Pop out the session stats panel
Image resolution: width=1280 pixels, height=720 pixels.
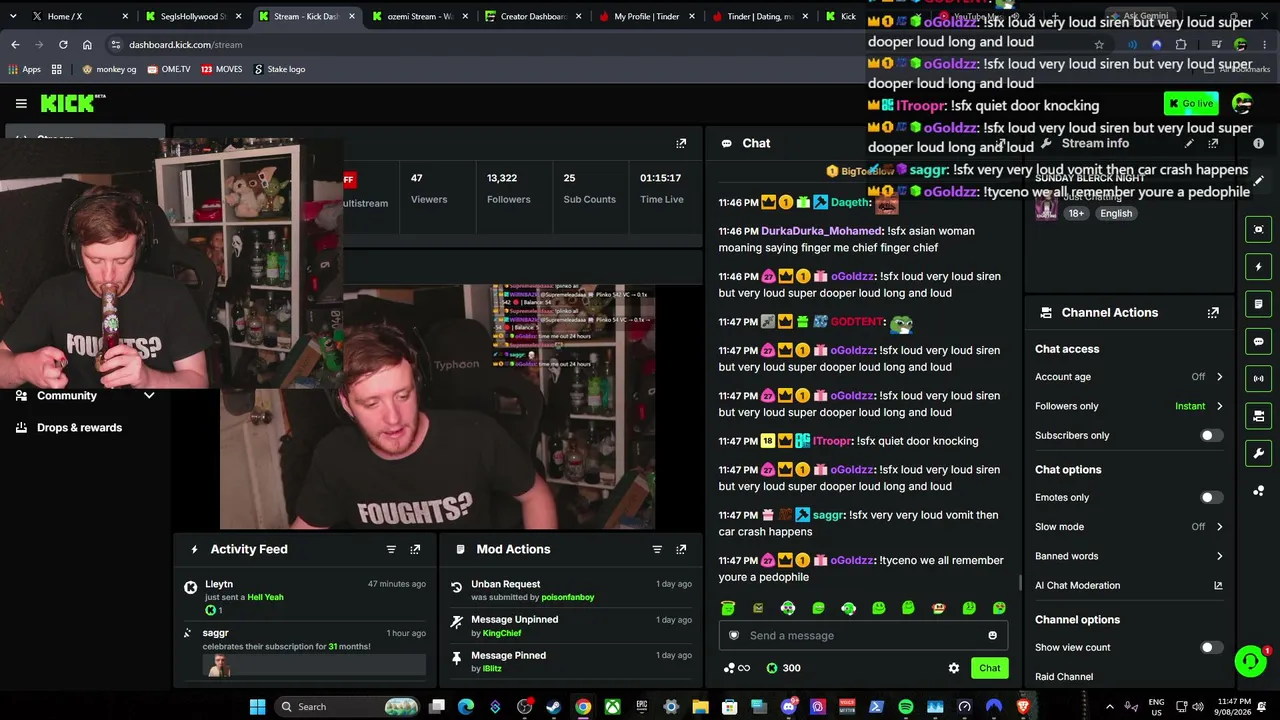click(681, 143)
